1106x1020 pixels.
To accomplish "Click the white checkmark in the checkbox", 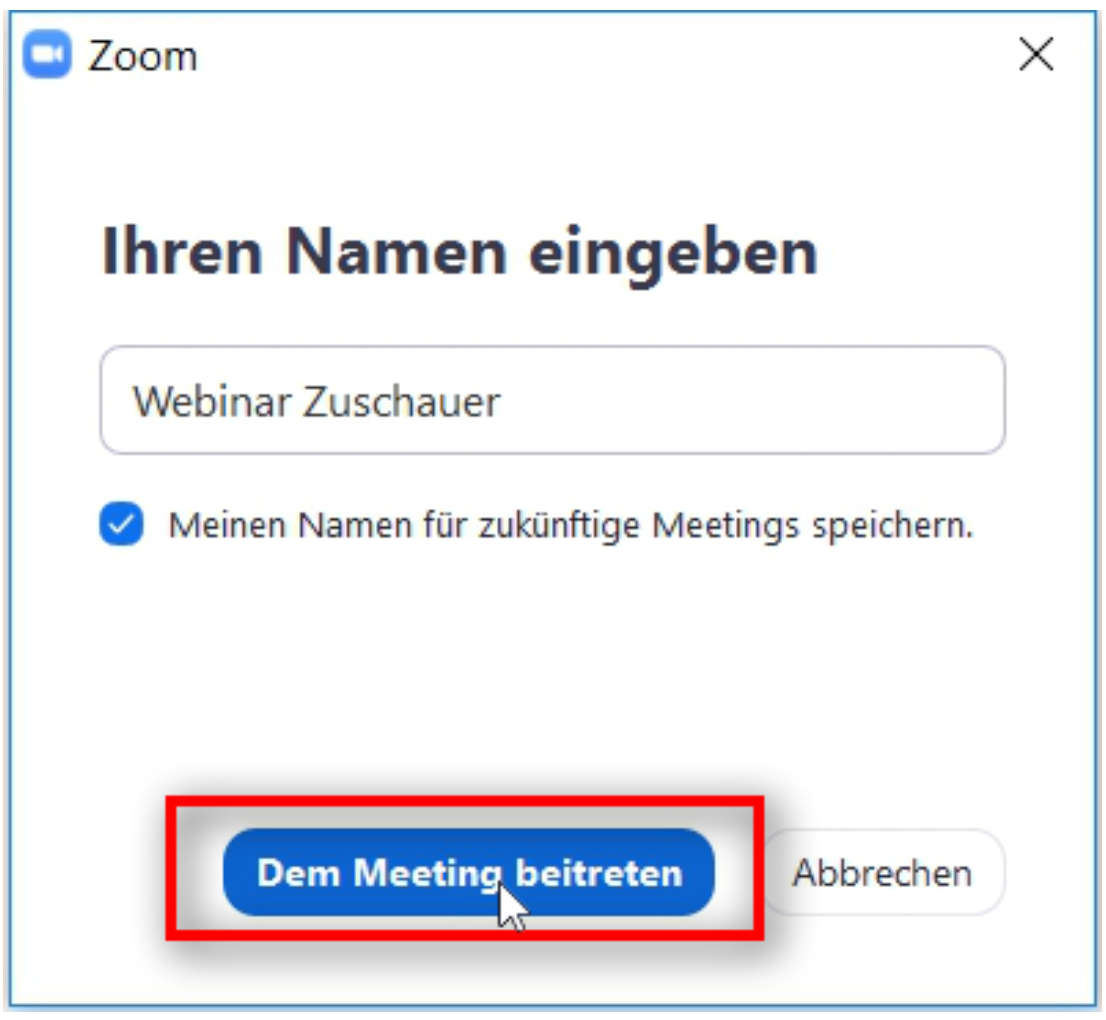I will pos(121,524).
